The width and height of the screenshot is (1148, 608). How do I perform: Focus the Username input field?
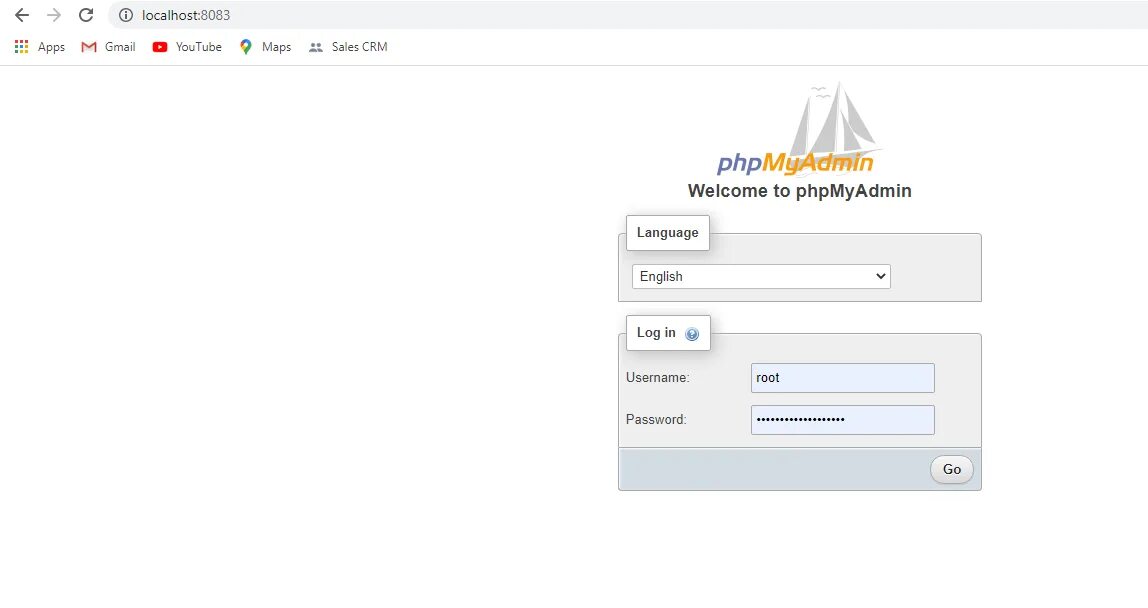[842, 378]
